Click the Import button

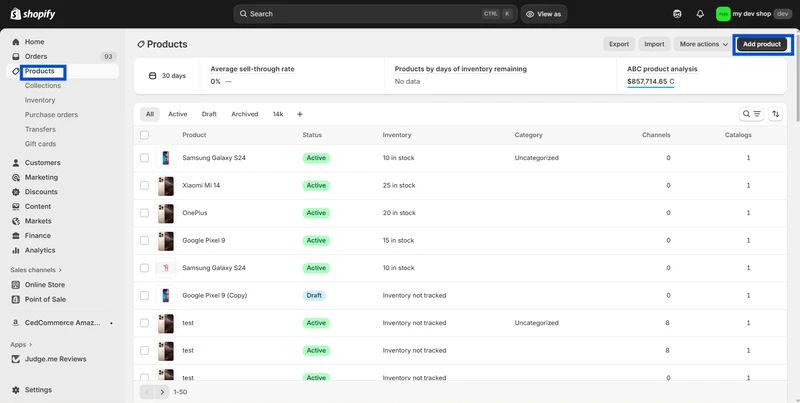(x=654, y=44)
